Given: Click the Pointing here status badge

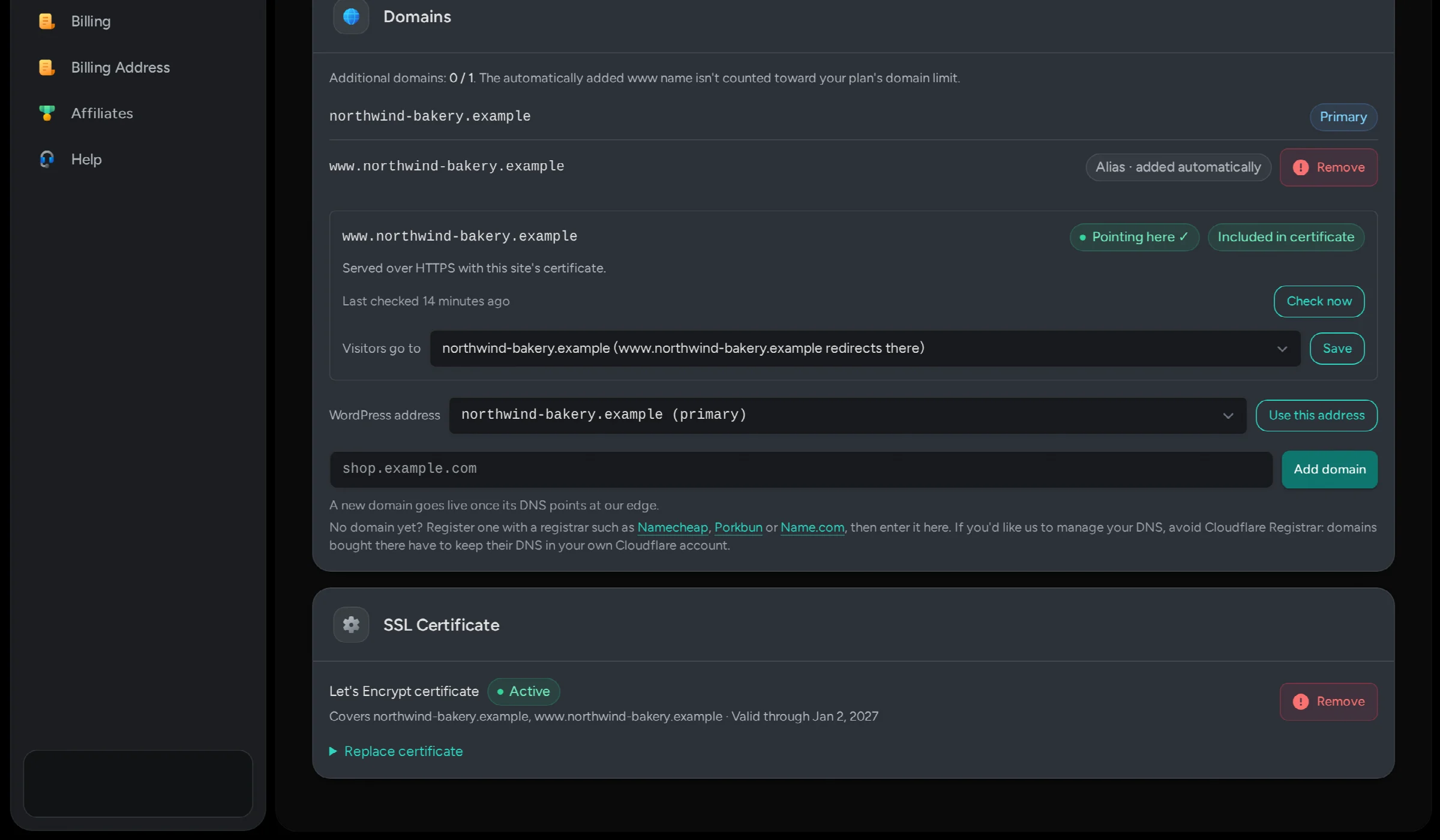Looking at the screenshot, I should [1135, 237].
